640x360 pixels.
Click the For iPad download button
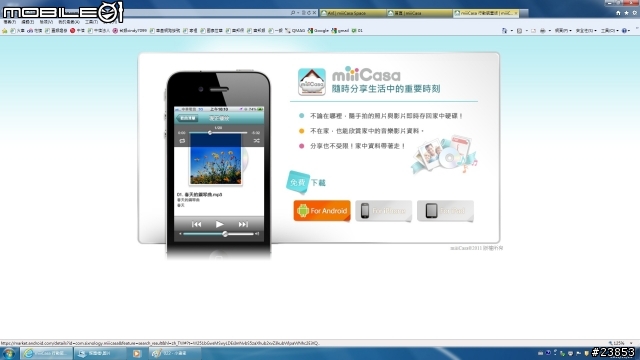click(x=445, y=211)
